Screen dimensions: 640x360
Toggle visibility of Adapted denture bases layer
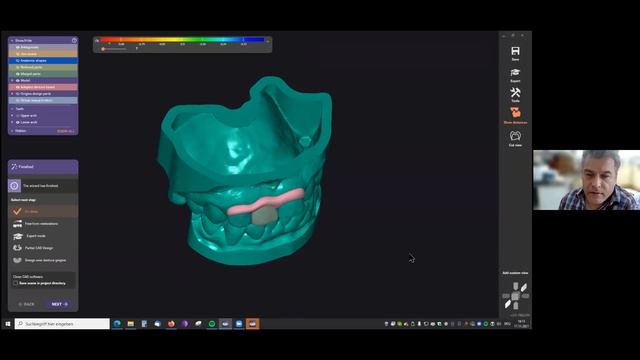18,87
